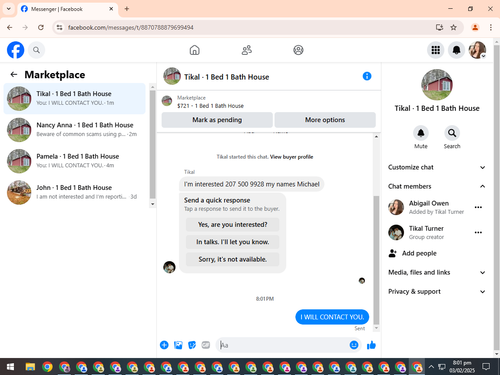Open John - 1 Bed 1 Bath House conversation
Image resolution: width=500 pixels, height=375 pixels.
click(x=75, y=192)
